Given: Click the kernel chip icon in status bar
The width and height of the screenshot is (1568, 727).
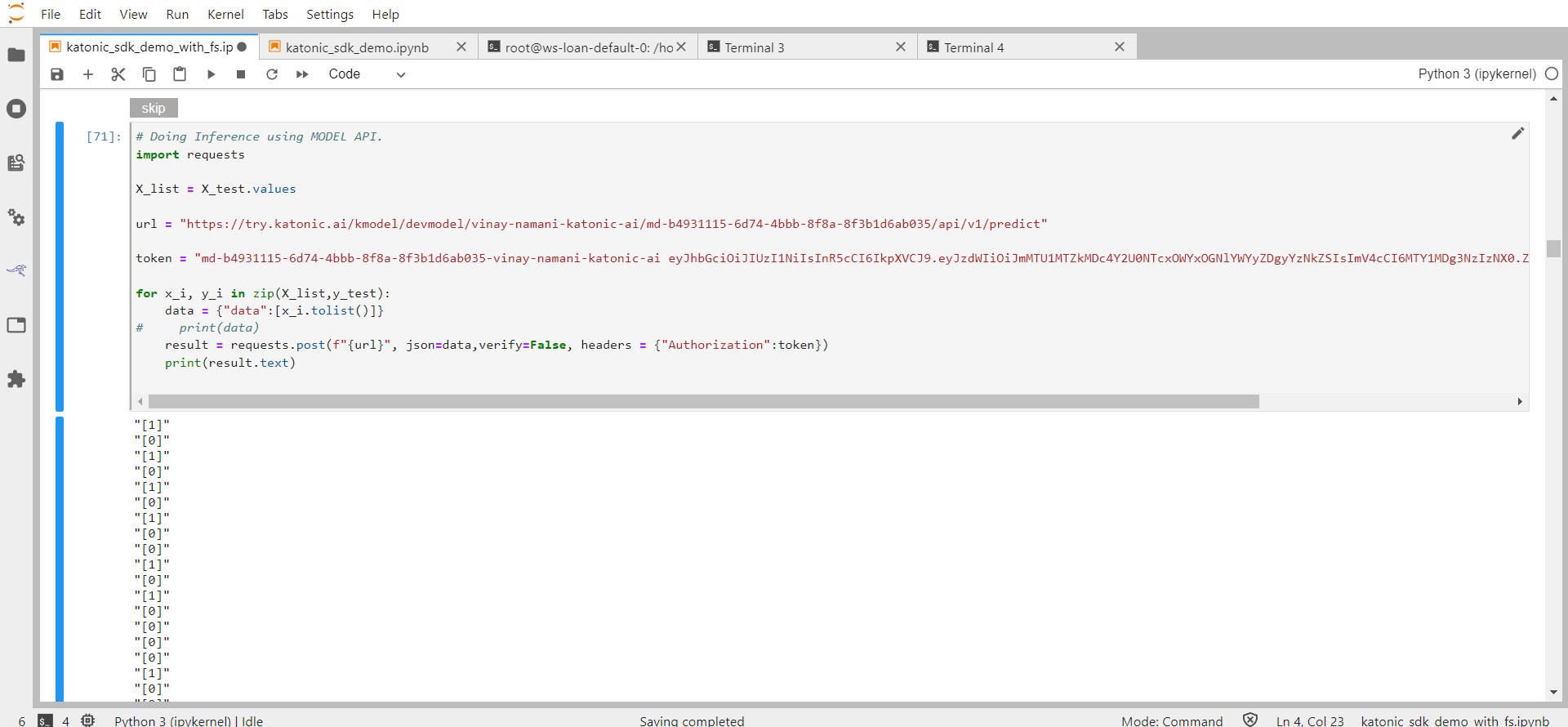Looking at the screenshot, I should coord(87,720).
